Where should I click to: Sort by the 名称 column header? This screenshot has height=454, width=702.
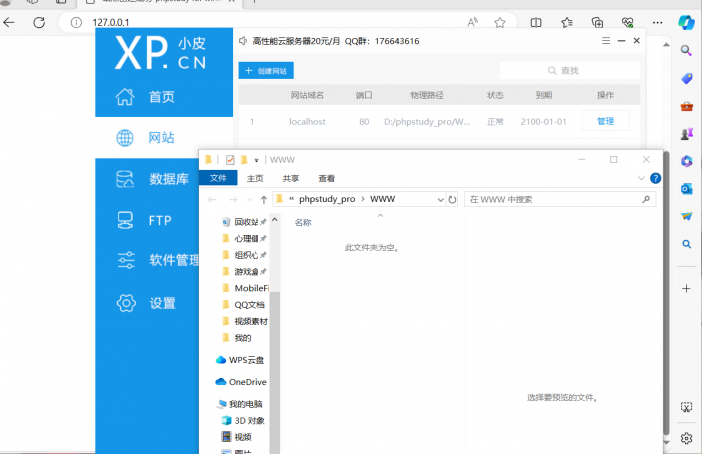coord(303,223)
